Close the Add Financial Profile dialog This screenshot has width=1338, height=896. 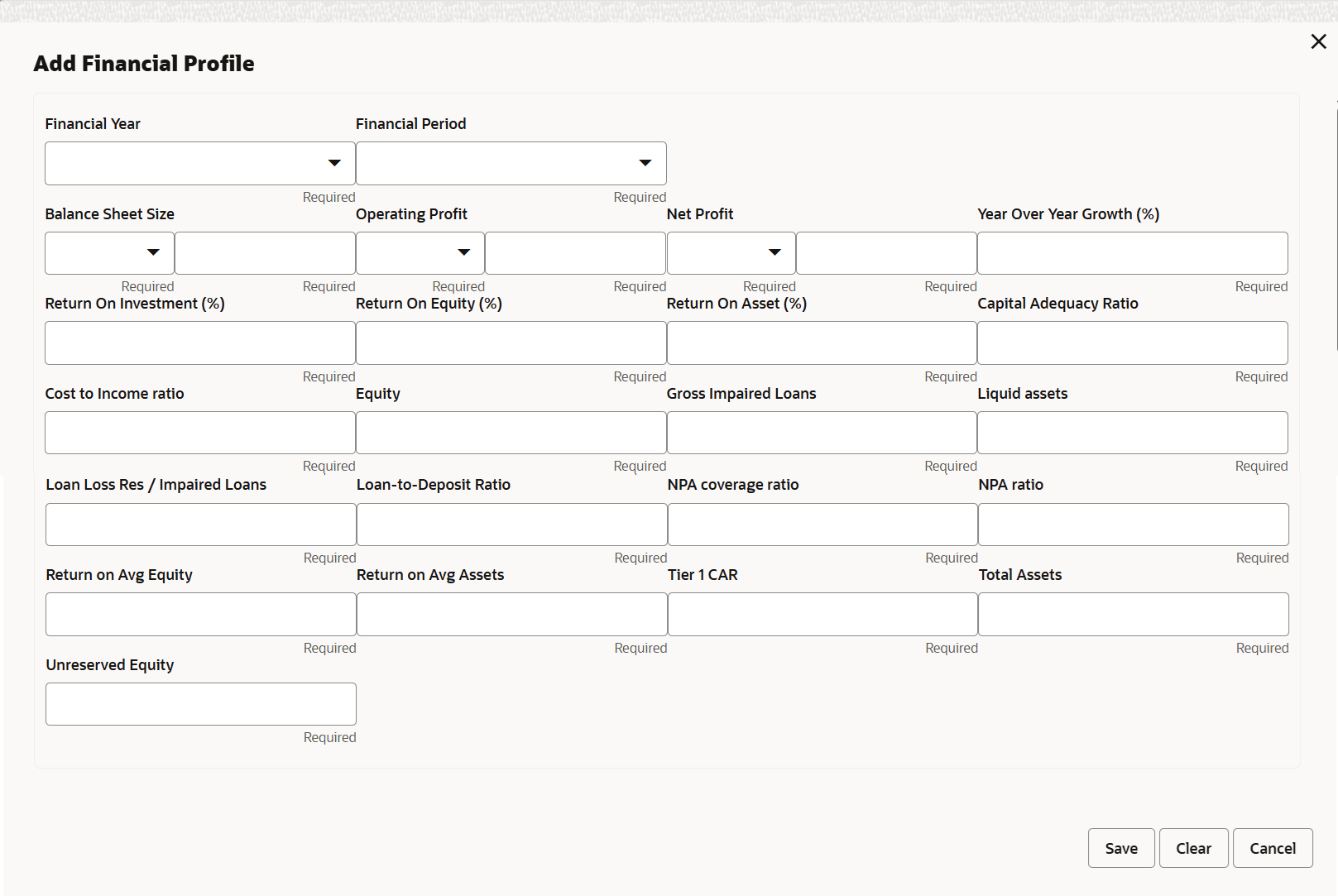1318,41
